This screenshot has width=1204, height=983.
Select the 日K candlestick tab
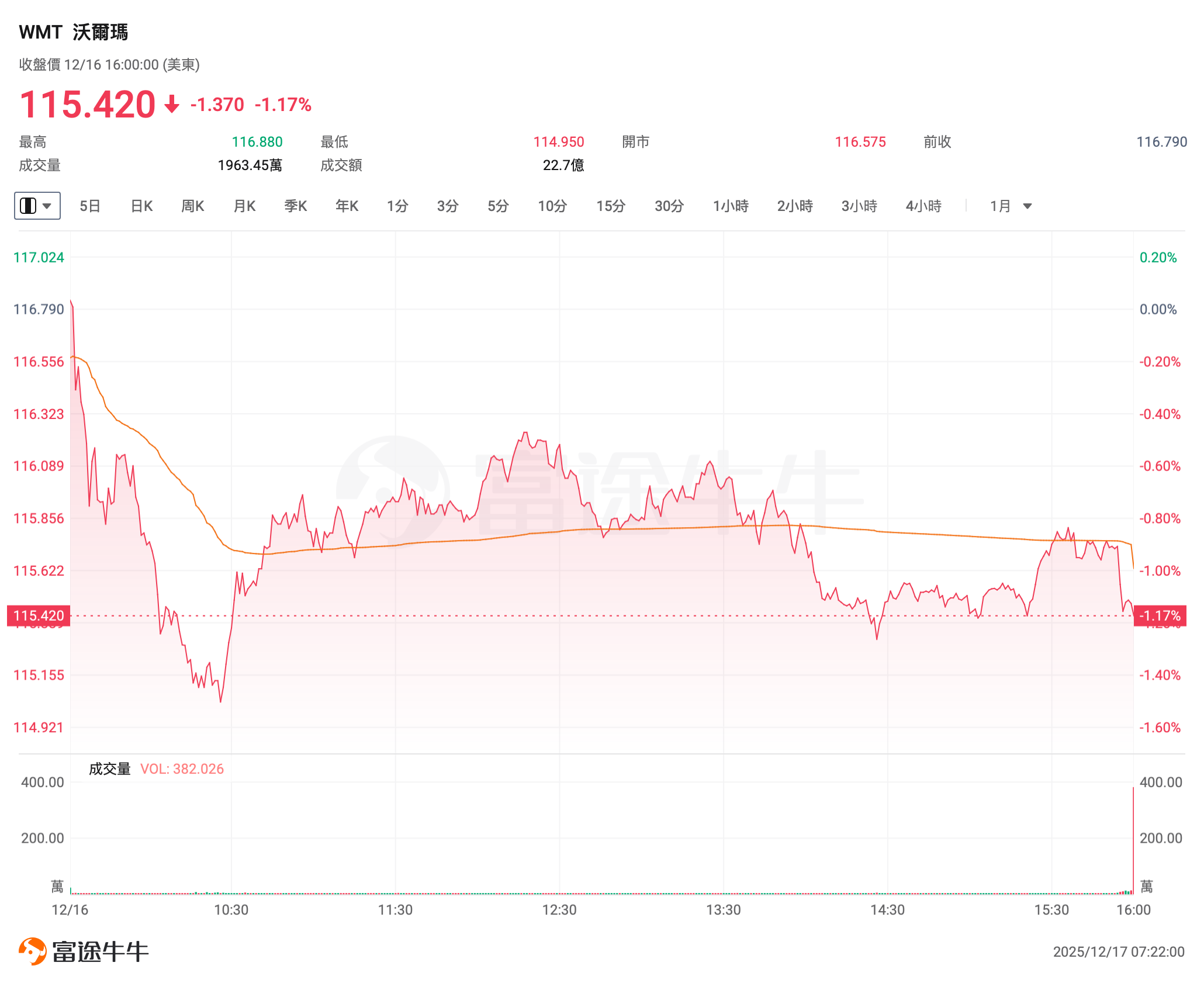click(x=141, y=206)
